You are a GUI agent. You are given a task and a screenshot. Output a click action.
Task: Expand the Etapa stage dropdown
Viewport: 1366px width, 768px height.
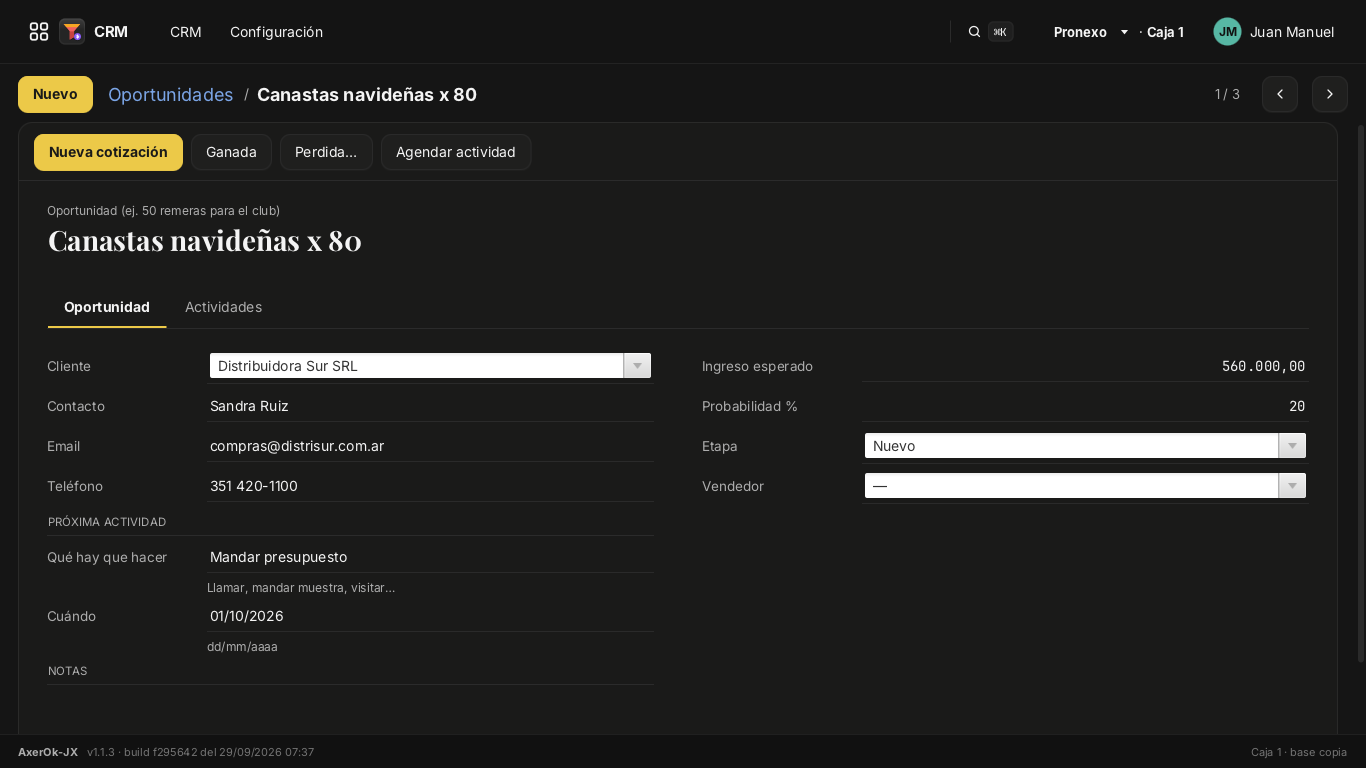pos(1085,446)
